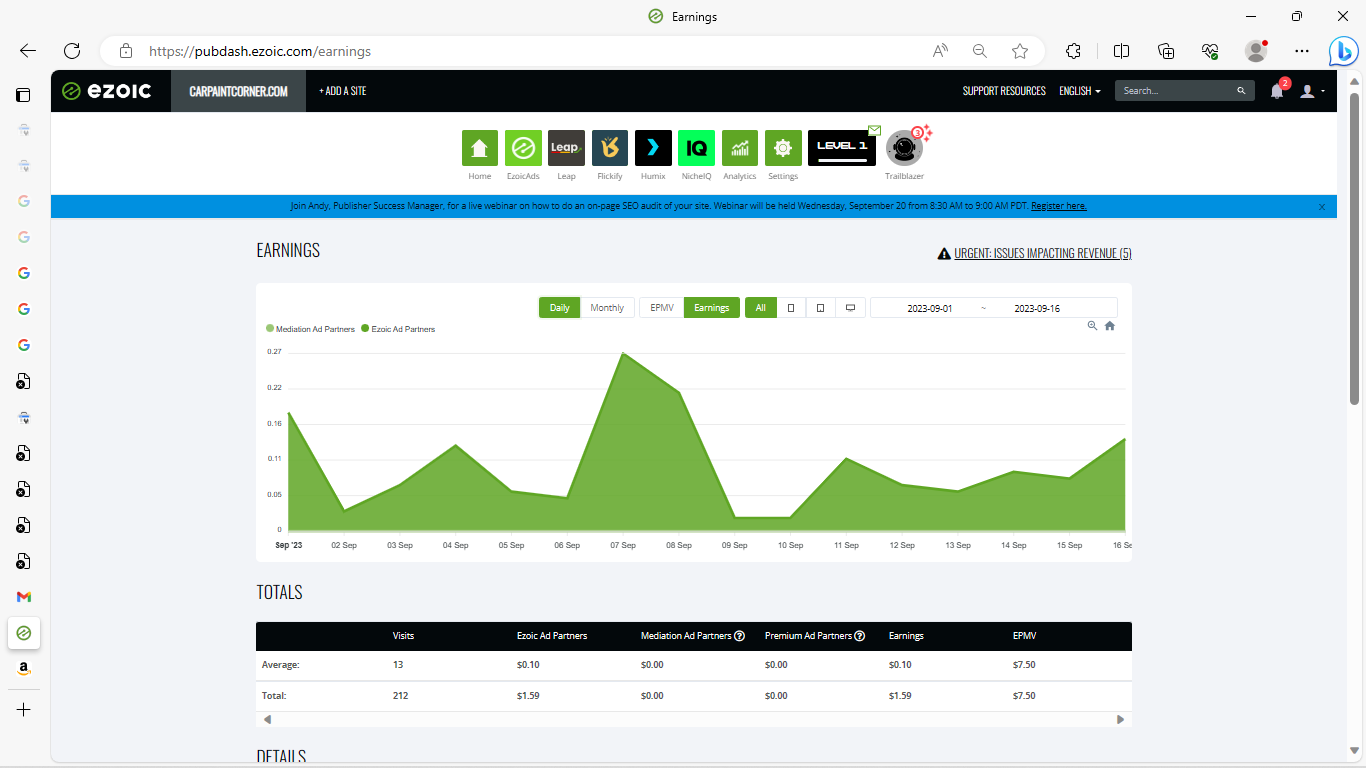
Task: Start Read Aloud from address bar
Action: point(940,51)
